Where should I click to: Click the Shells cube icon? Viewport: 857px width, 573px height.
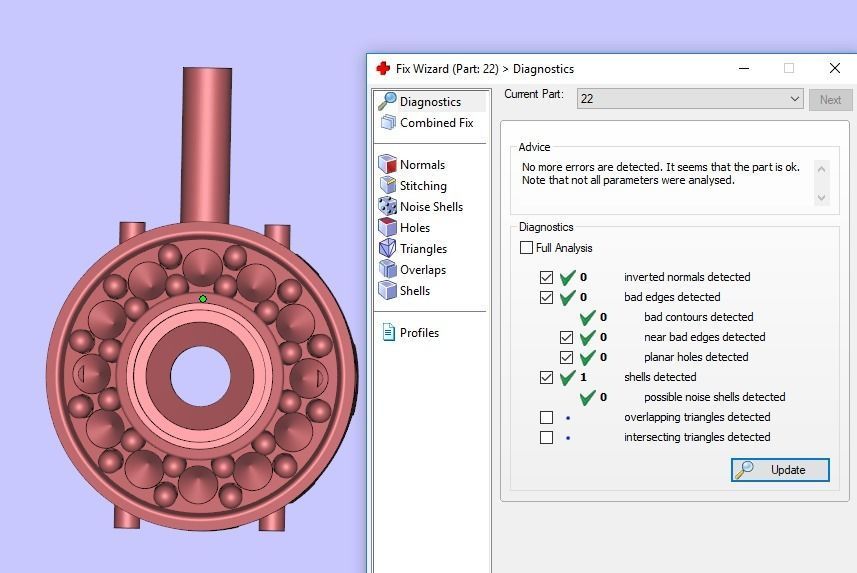[388, 290]
